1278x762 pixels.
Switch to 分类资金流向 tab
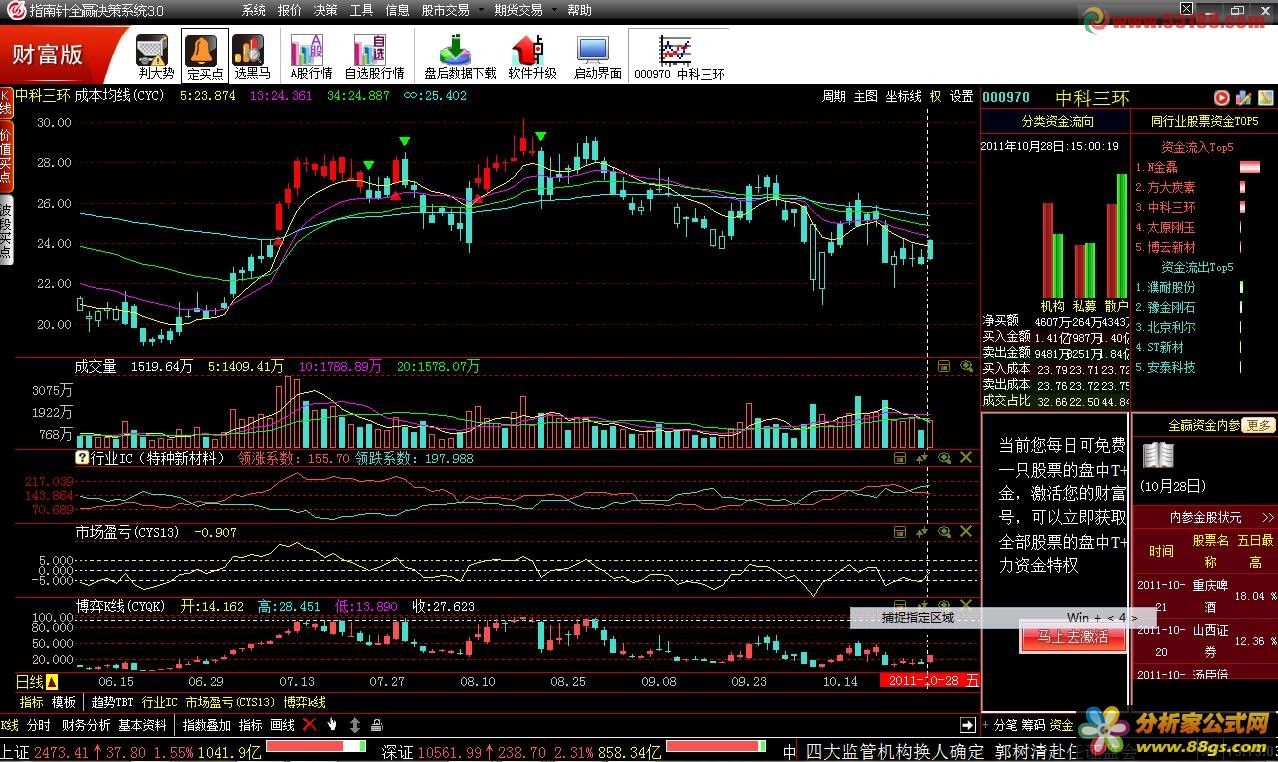[x=1055, y=122]
